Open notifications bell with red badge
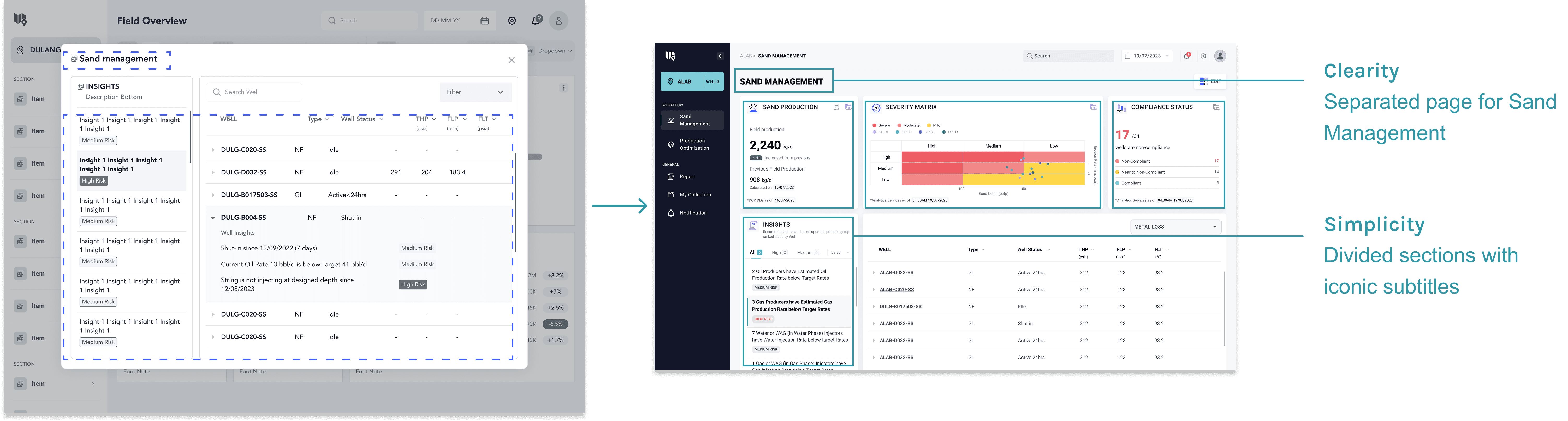This screenshot has height=421, width=1568. [1186, 56]
